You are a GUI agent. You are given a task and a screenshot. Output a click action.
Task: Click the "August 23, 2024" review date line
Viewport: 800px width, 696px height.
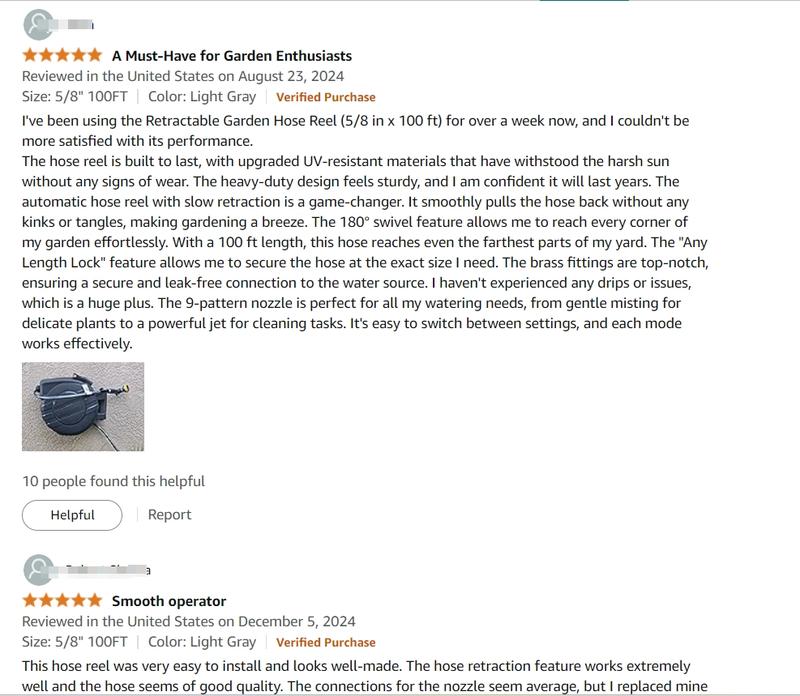[182, 76]
